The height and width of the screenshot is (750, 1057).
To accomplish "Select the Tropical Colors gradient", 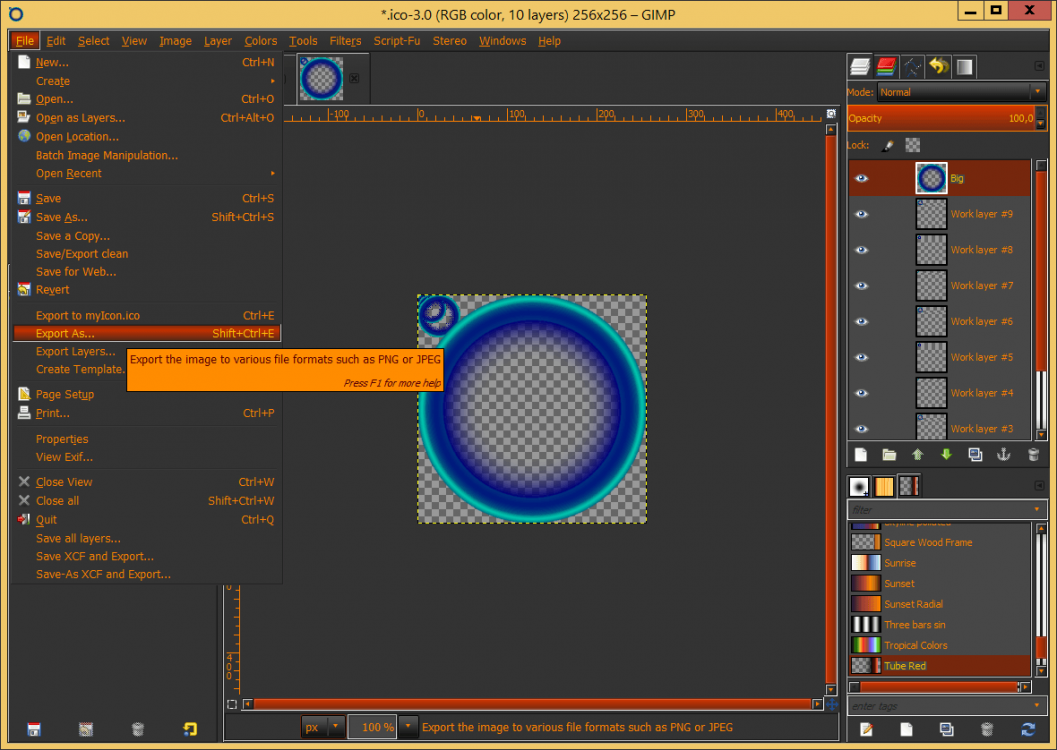I will 940,646.
